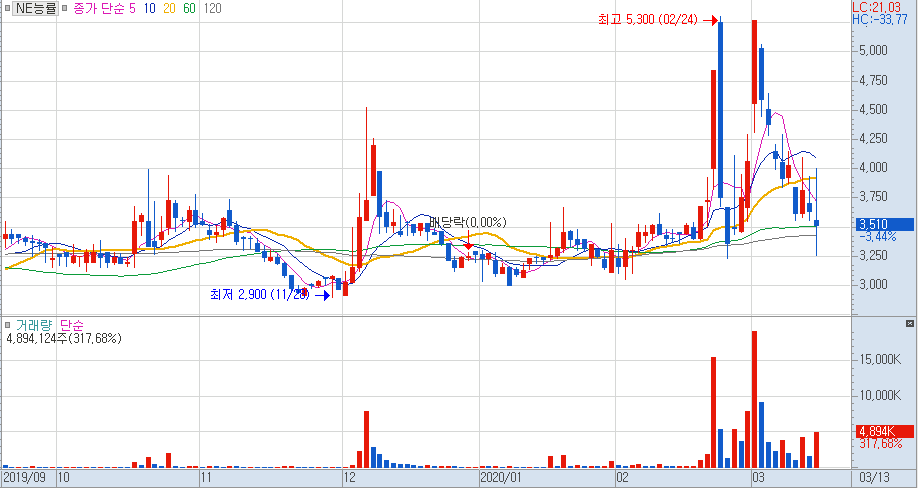
Task: Click the current price tag 3,510
Action: 885,224
